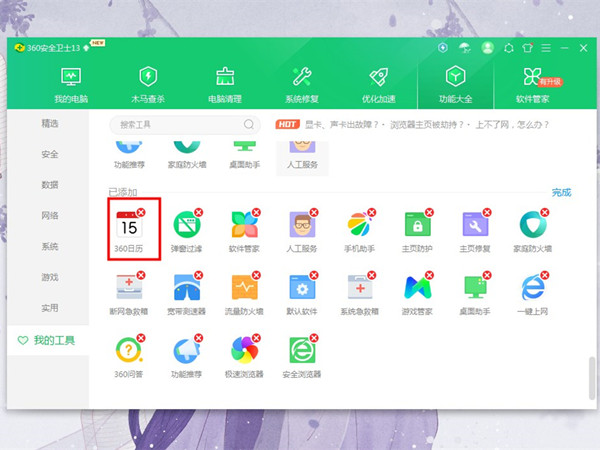Open the 显卡、声卡出故障 hot link

point(341,125)
